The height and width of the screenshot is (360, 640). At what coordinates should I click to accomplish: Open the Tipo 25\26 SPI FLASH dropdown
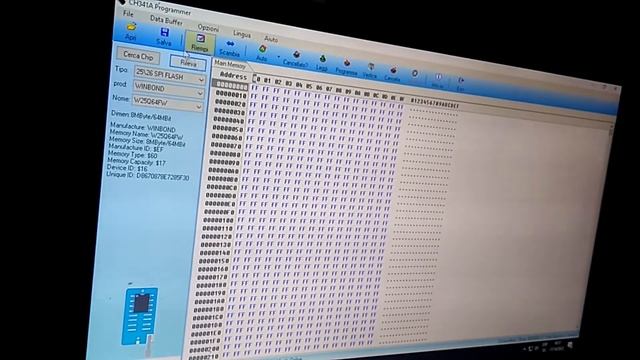(x=169, y=76)
